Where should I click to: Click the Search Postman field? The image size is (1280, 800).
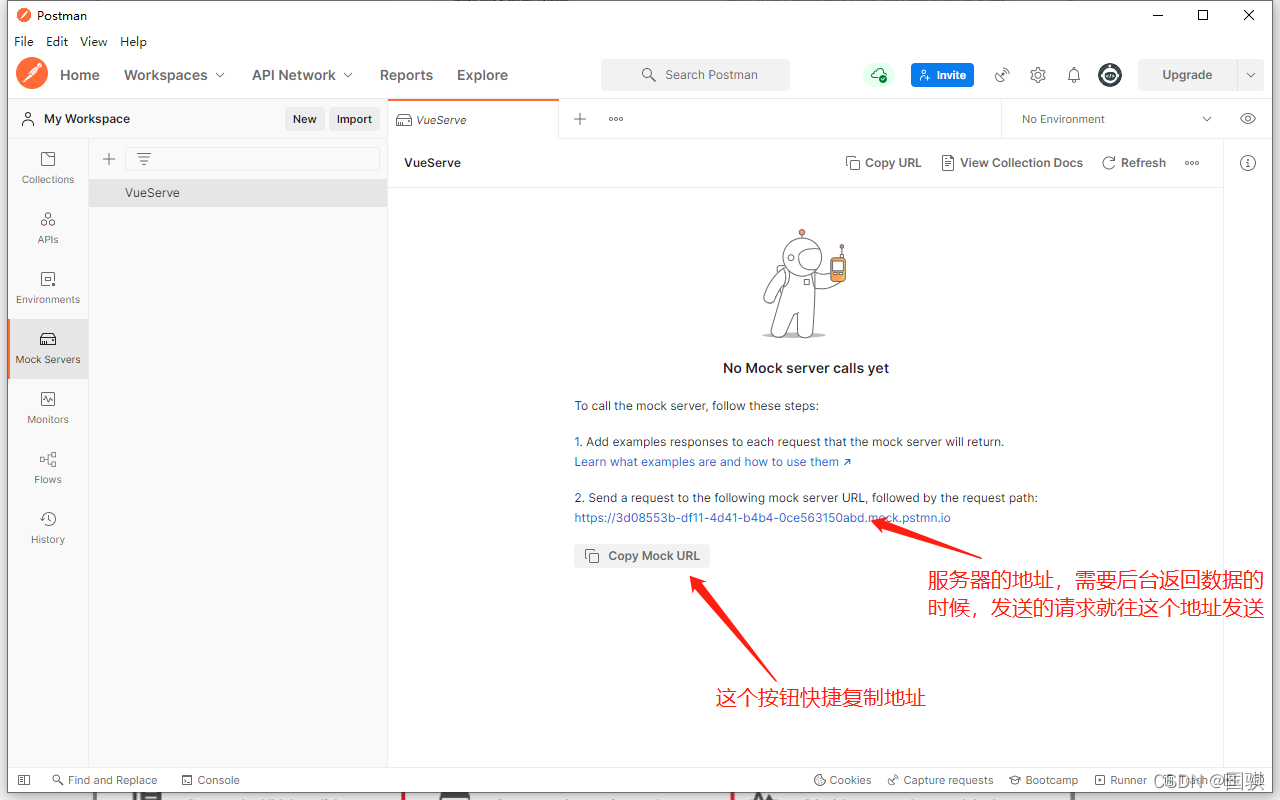pos(695,75)
